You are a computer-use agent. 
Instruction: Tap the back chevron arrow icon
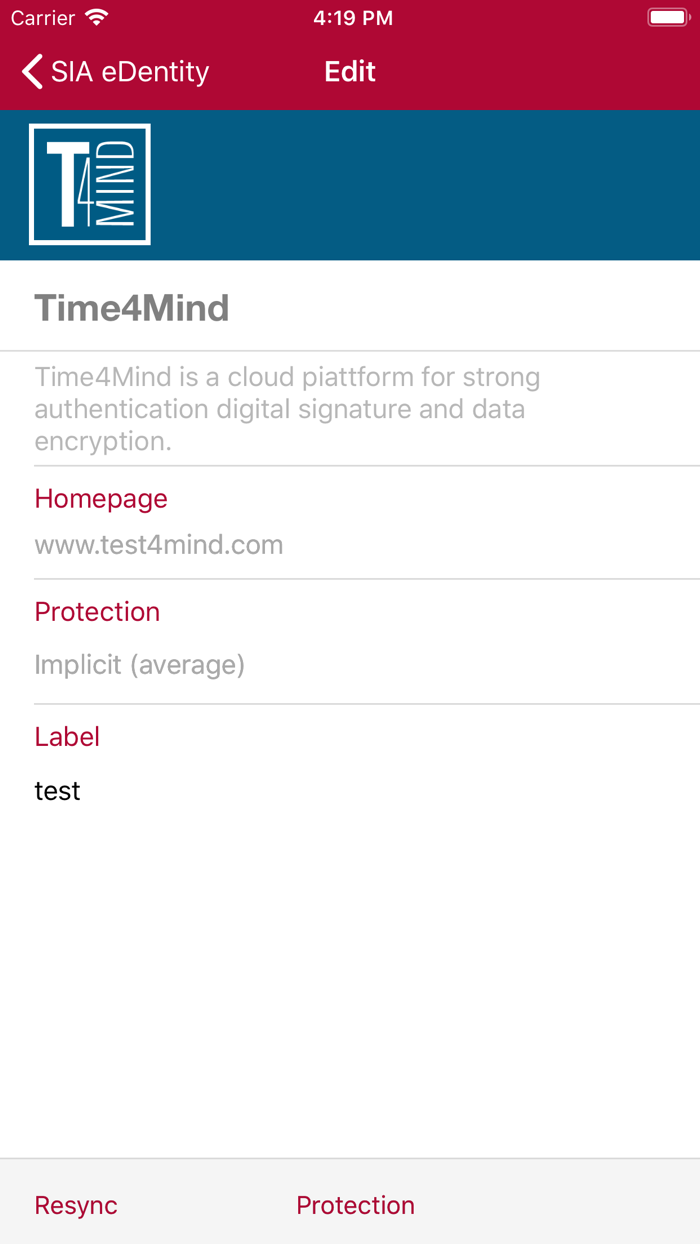[x=32, y=72]
